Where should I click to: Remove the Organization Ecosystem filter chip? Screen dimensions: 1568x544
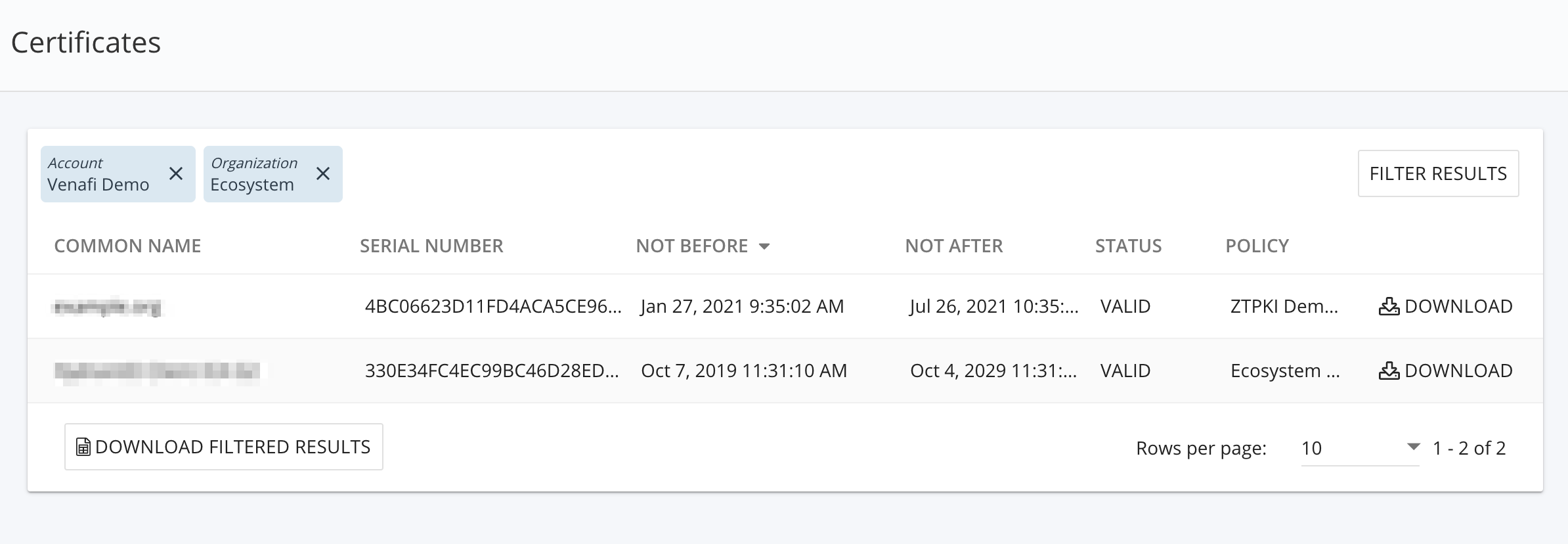point(323,173)
